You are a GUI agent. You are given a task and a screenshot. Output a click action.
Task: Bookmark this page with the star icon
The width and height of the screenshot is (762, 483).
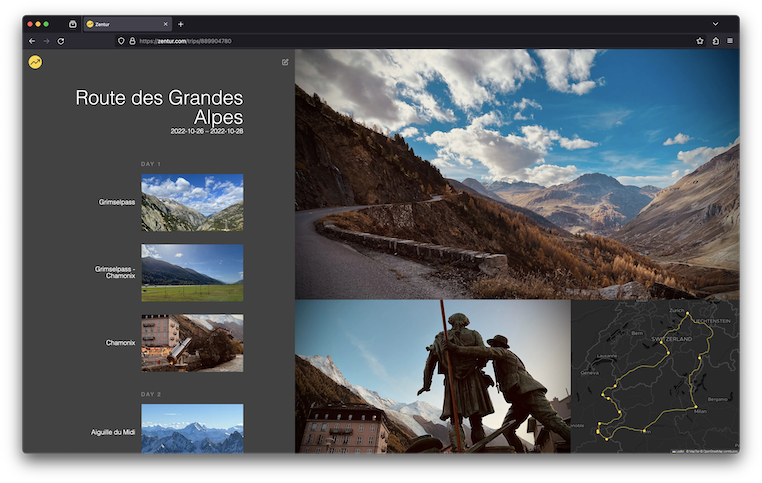[x=700, y=41]
